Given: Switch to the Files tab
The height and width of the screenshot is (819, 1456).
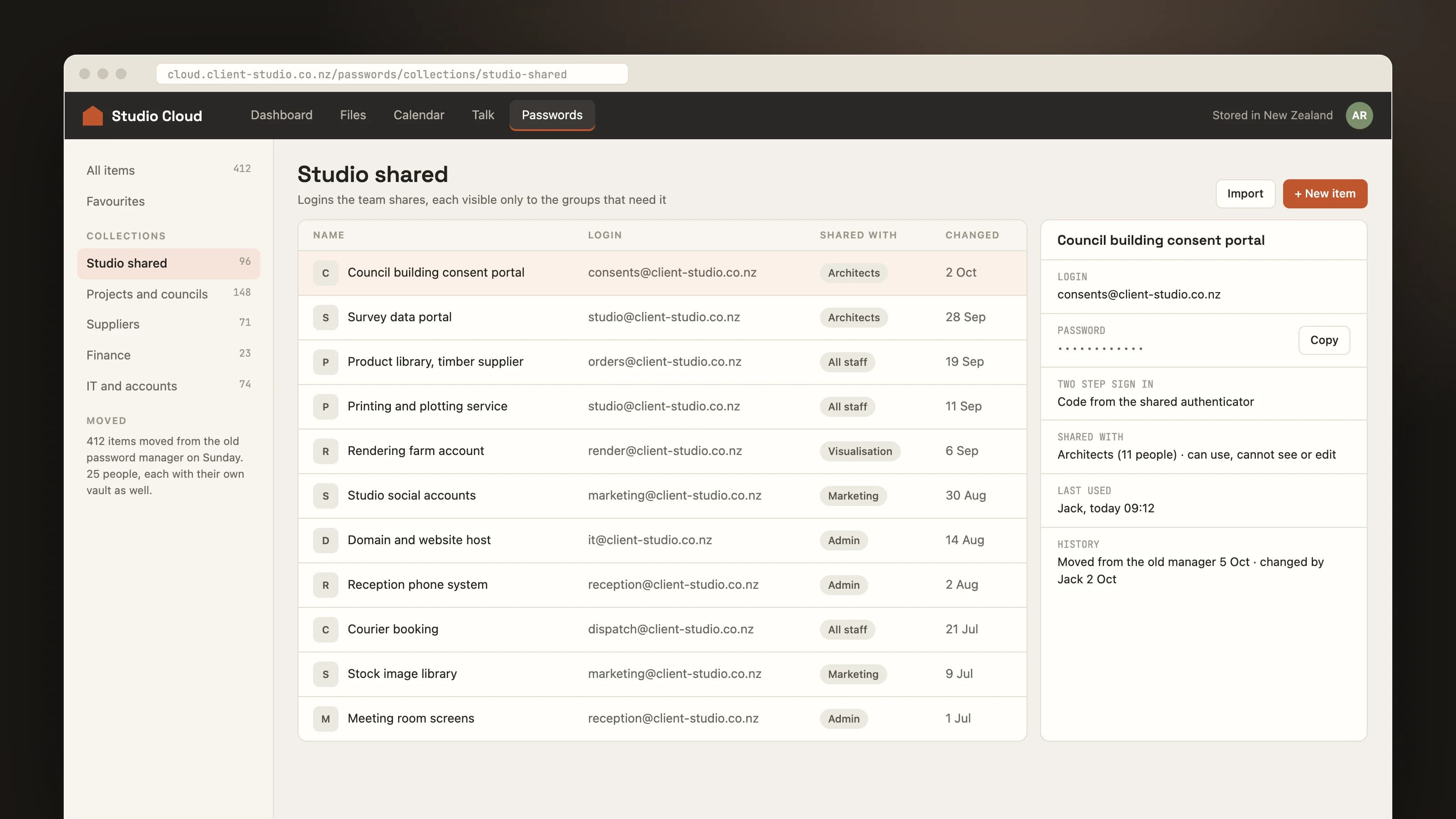Looking at the screenshot, I should tap(353, 115).
